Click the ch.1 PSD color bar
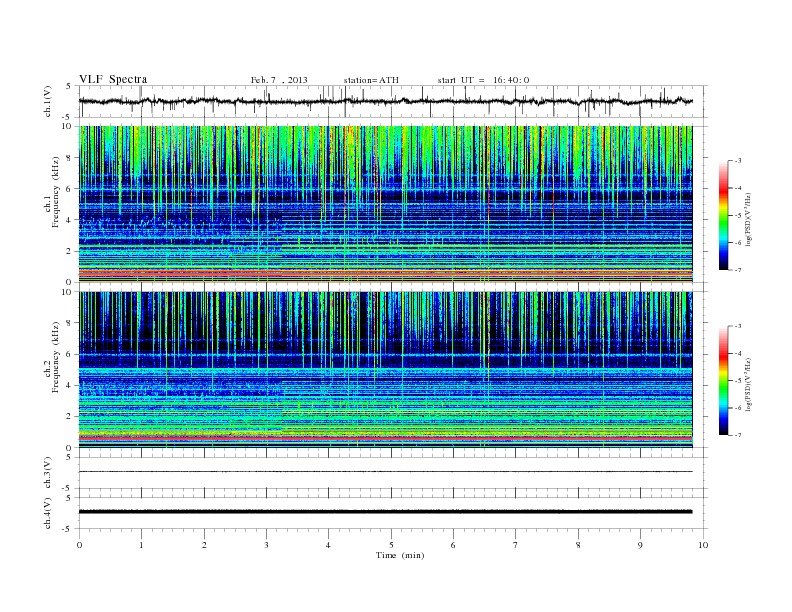The width and height of the screenshot is (792, 612). coord(724,215)
